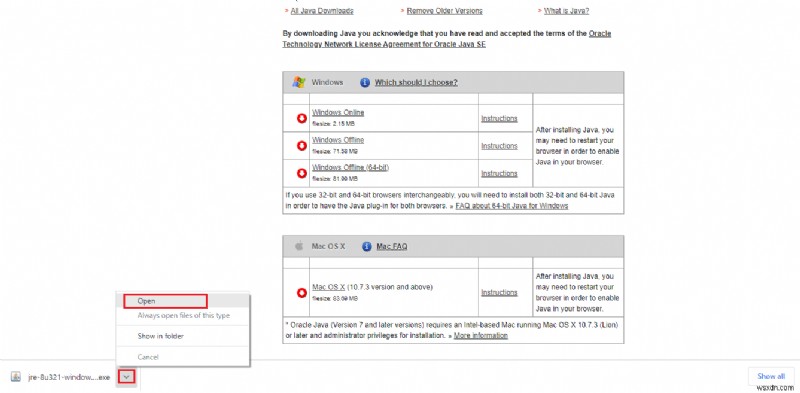Click the blue info icon beside Which should I choose

coord(365,82)
